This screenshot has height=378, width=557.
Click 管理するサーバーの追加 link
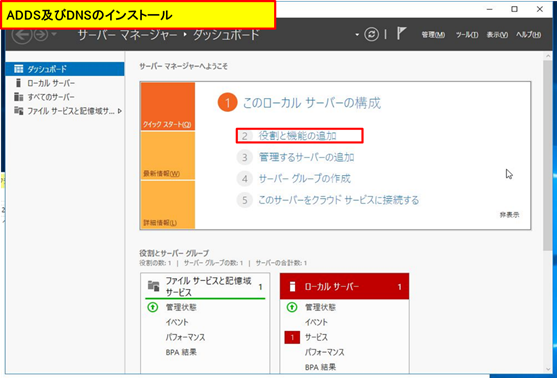pyautogui.click(x=307, y=157)
